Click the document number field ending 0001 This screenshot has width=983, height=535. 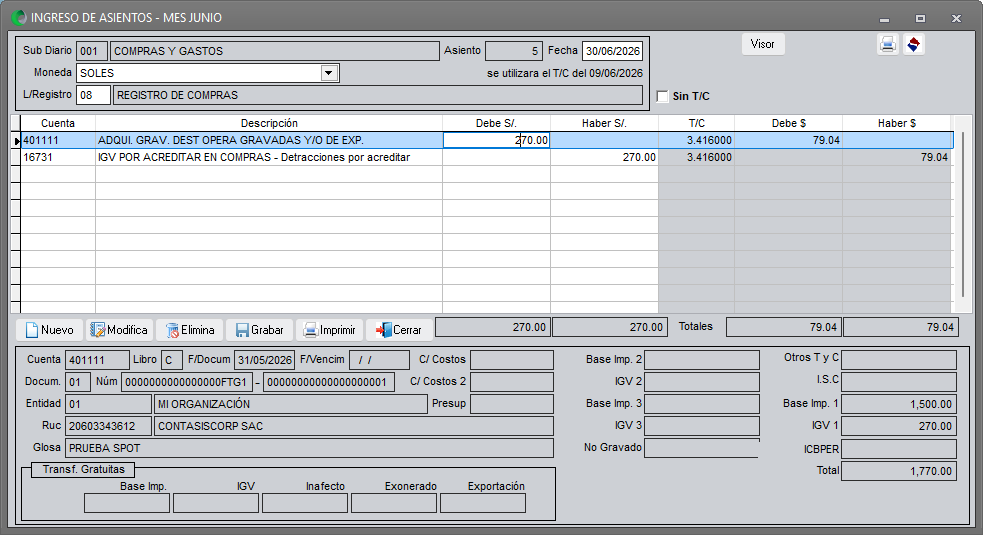click(x=329, y=382)
